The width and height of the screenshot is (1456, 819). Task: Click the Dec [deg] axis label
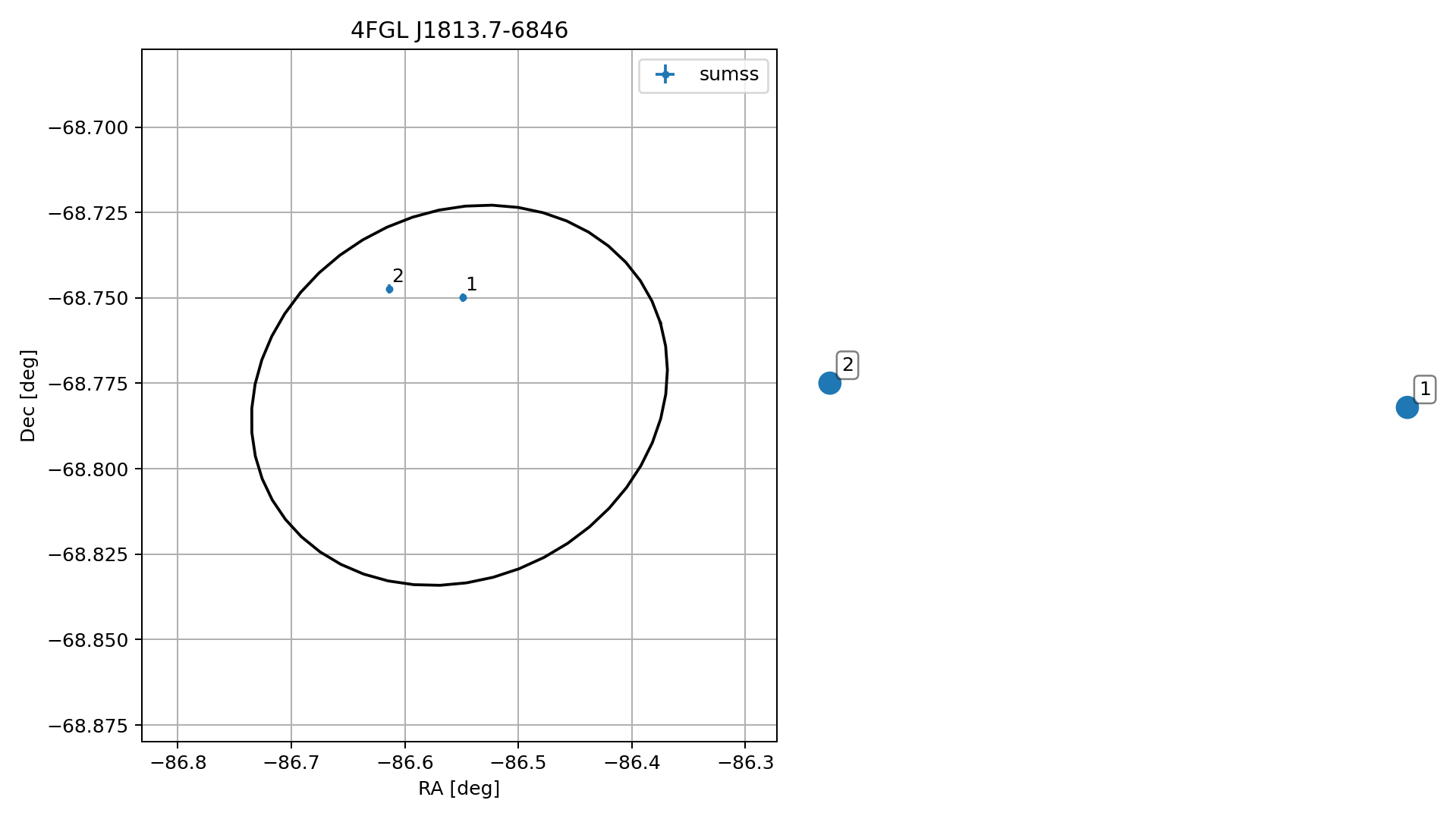(28, 395)
